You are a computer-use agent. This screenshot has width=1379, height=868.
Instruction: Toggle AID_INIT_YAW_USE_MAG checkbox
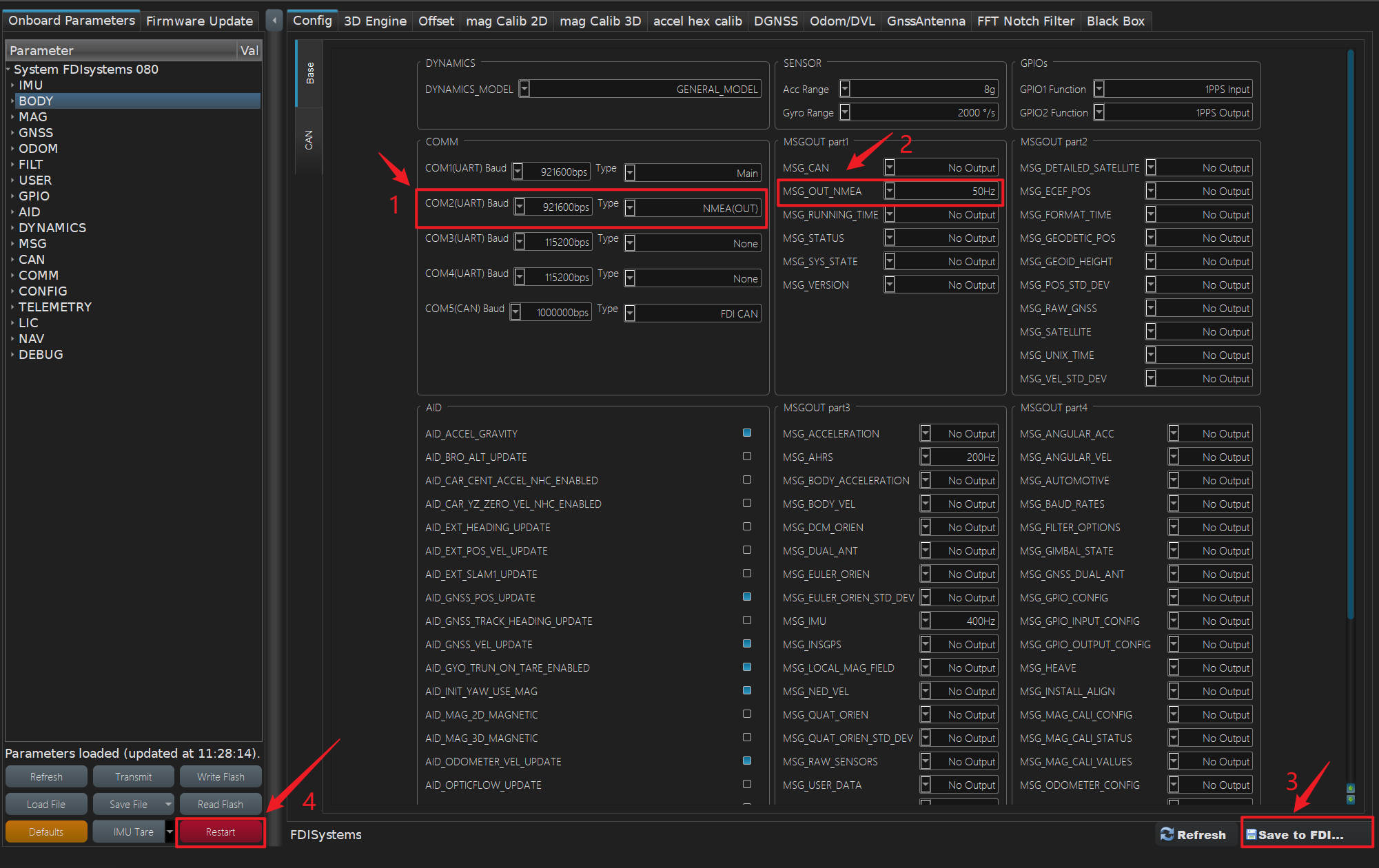tap(746, 691)
